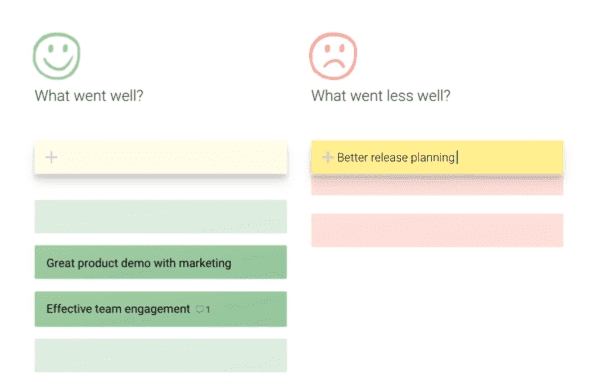Focus the blank yellow note field under What went well?
This screenshot has height=384, width=600.
[161, 157]
